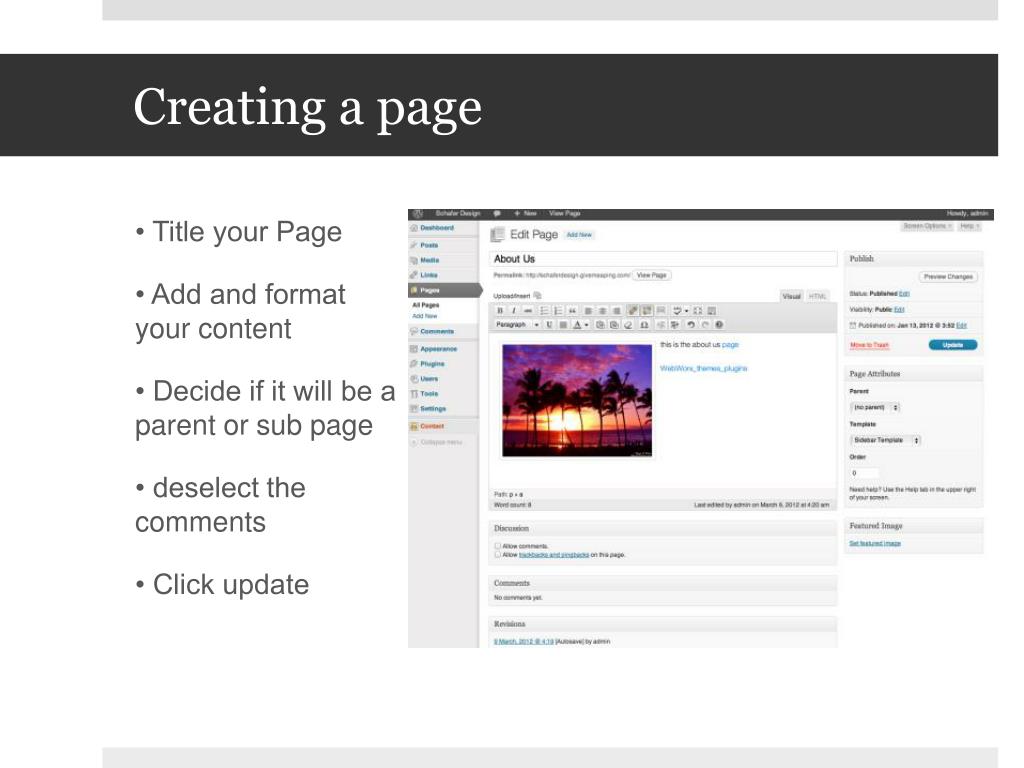Align text left
The image size is (1024, 768).
tap(588, 311)
